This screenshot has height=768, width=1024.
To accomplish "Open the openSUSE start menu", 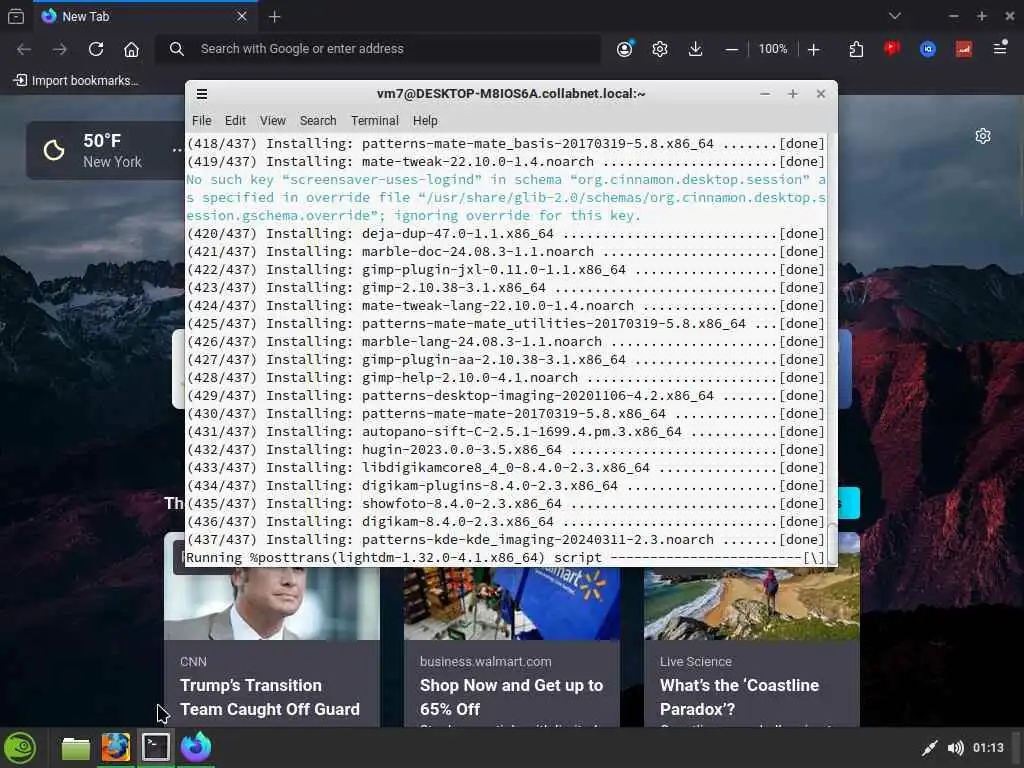I will click(x=20, y=748).
